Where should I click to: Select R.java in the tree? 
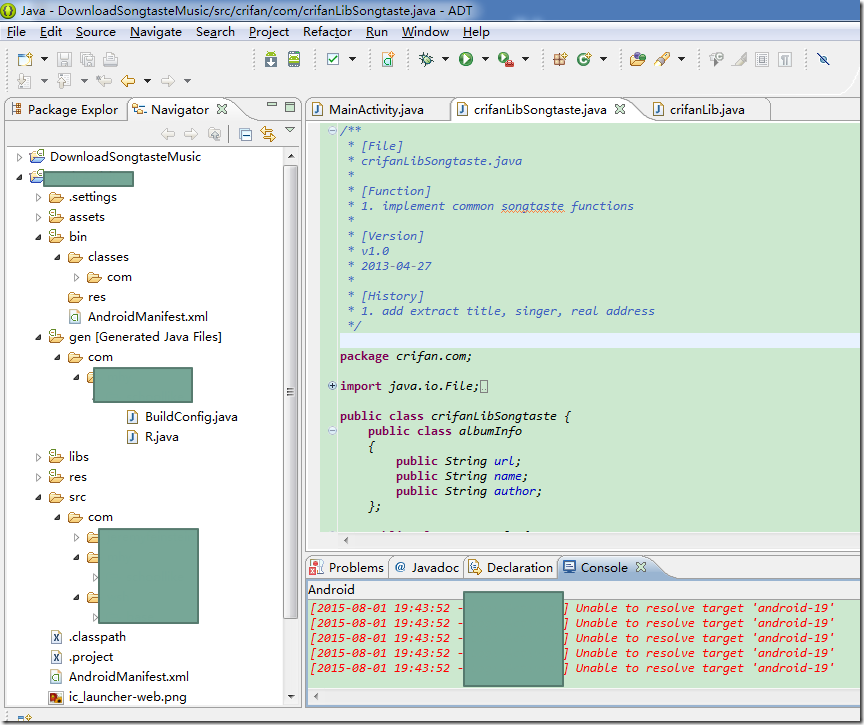161,437
